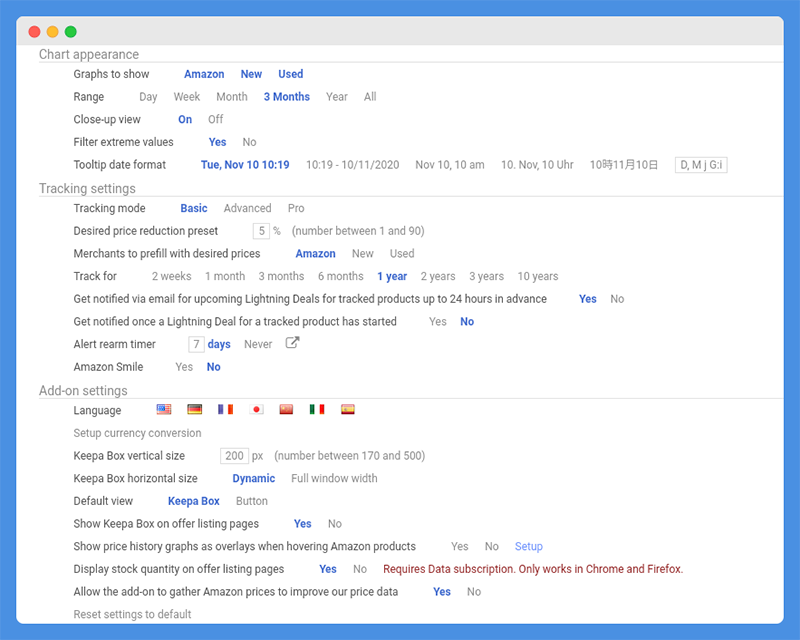This screenshot has width=800, height=640.
Task: Select the 'Tue, Nov 10 10:19' date format
Action: 245,165
